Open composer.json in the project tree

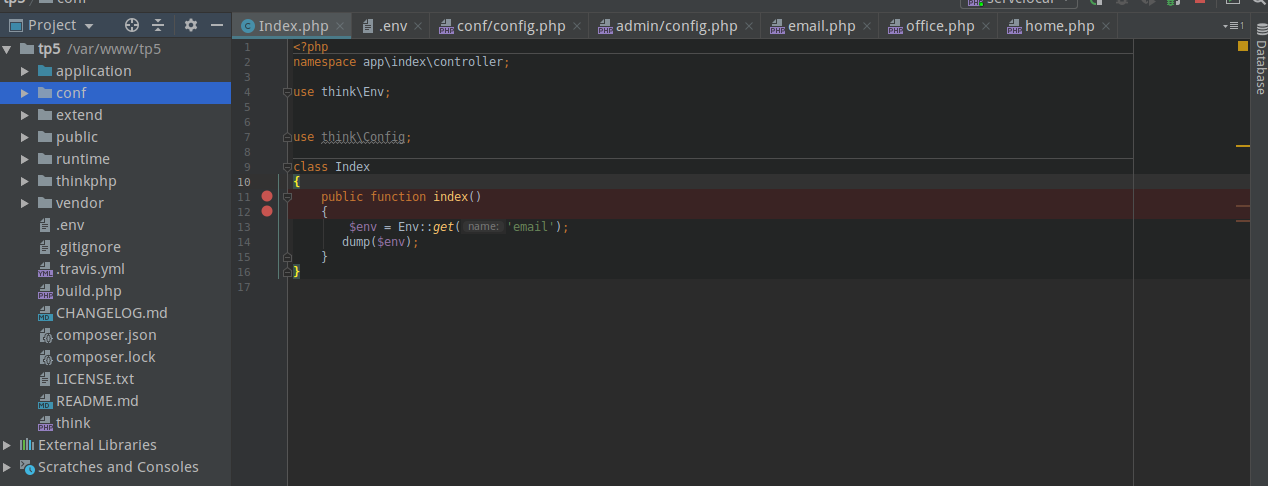coord(106,335)
